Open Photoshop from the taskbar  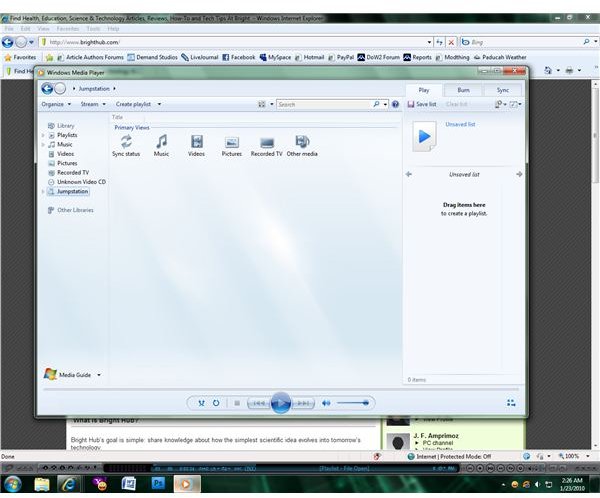(158, 484)
